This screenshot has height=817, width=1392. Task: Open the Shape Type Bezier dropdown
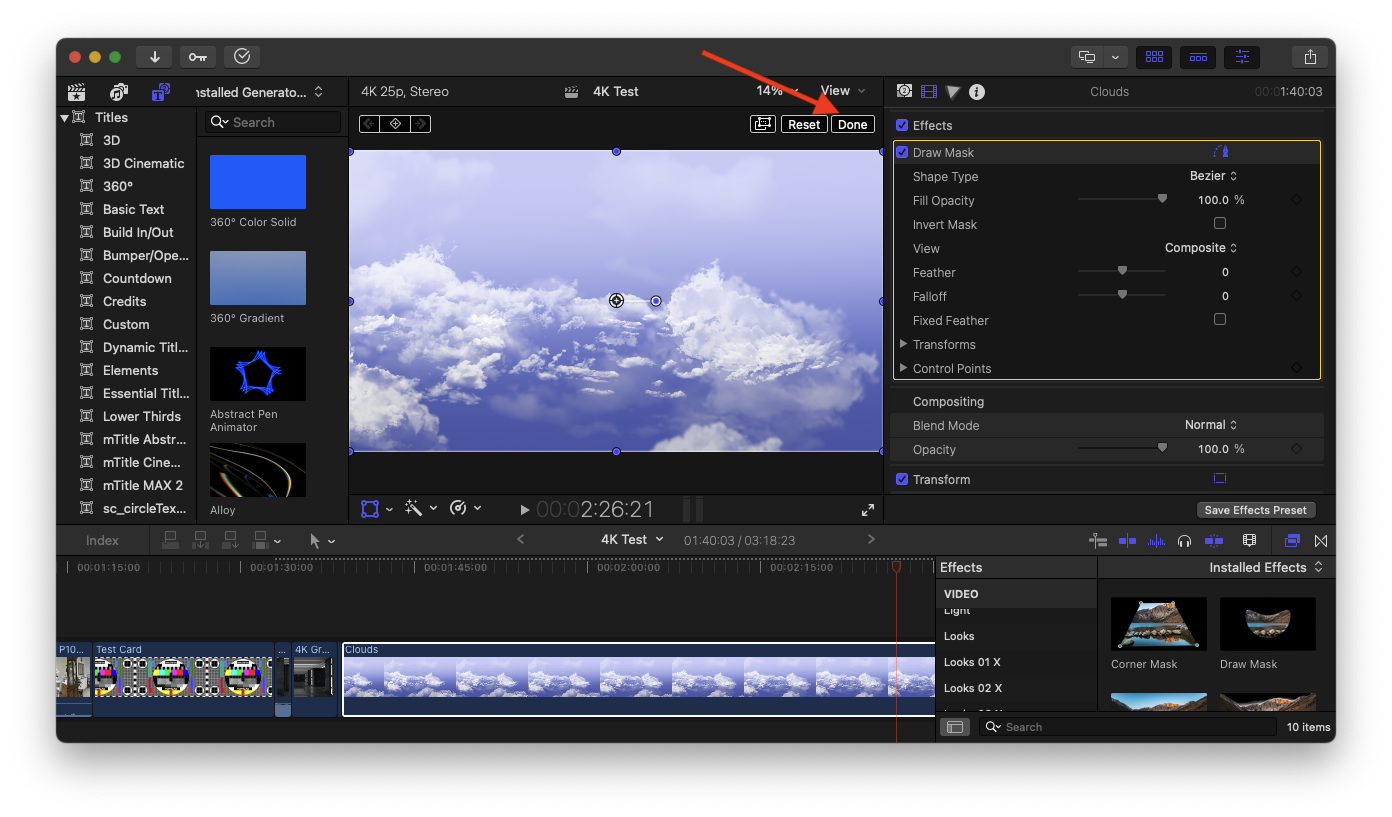pos(1213,176)
